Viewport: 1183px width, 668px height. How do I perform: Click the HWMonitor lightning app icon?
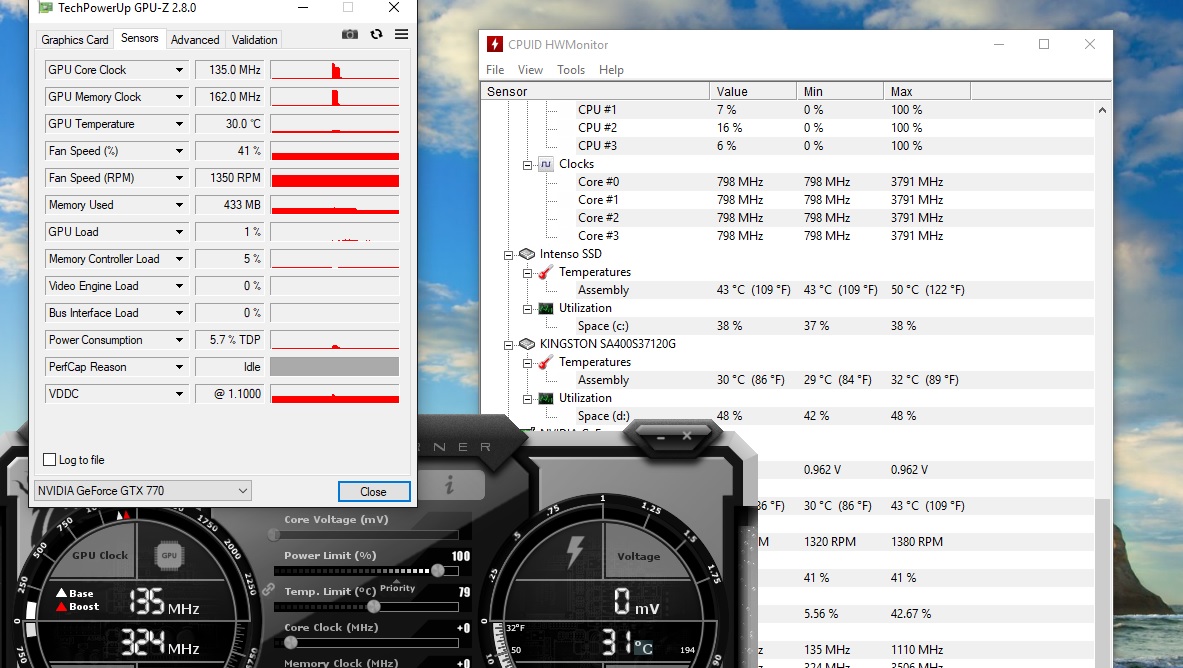coord(494,45)
